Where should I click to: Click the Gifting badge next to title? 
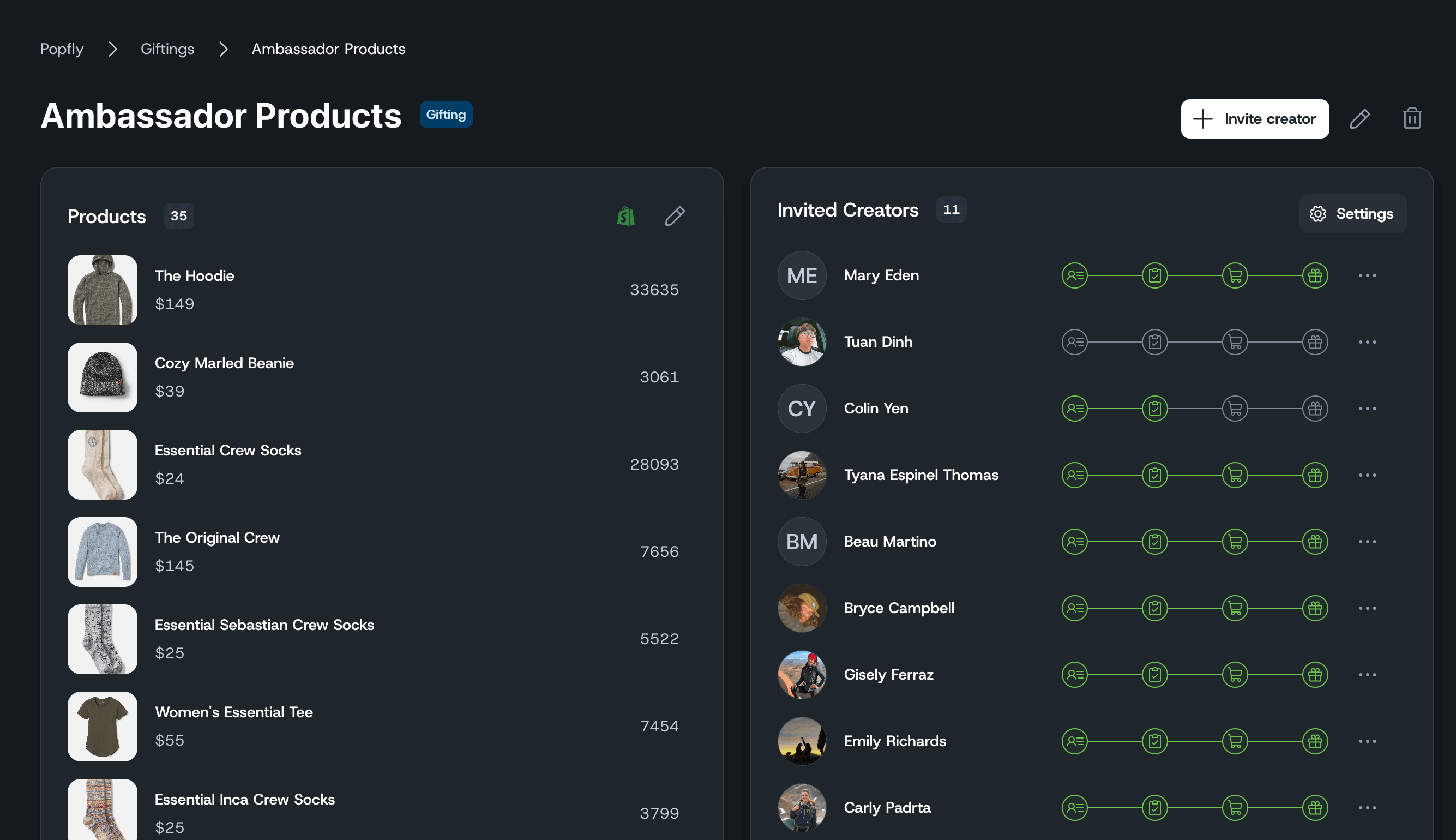point(446,115)
